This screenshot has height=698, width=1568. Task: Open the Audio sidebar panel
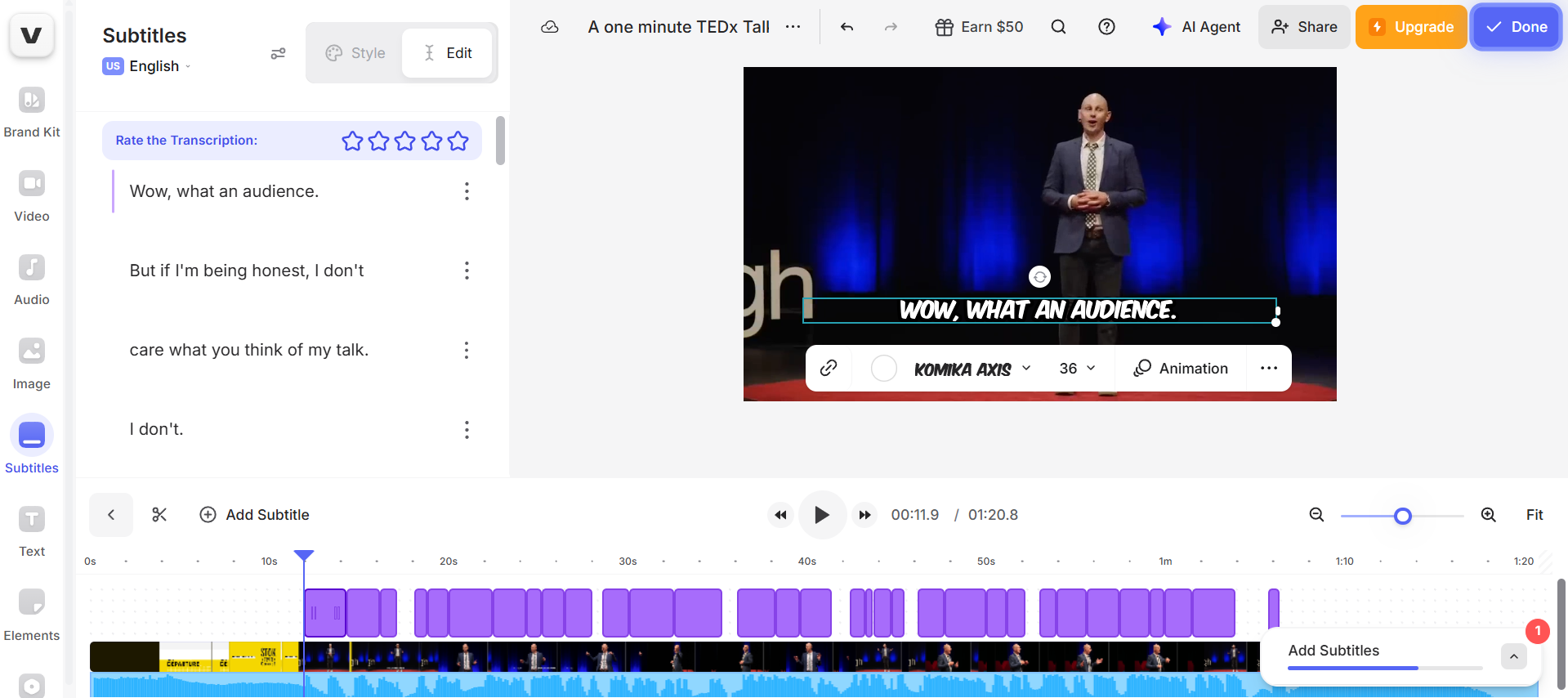tap(32, 280)
